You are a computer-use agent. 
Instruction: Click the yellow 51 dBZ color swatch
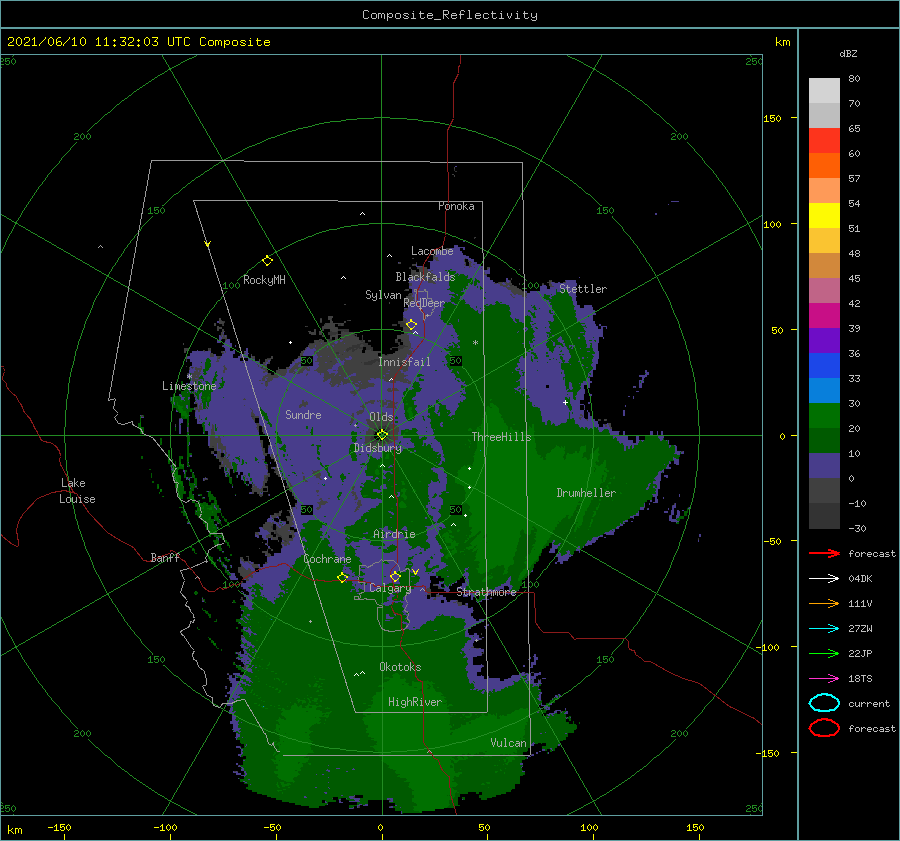click(824, 216)
